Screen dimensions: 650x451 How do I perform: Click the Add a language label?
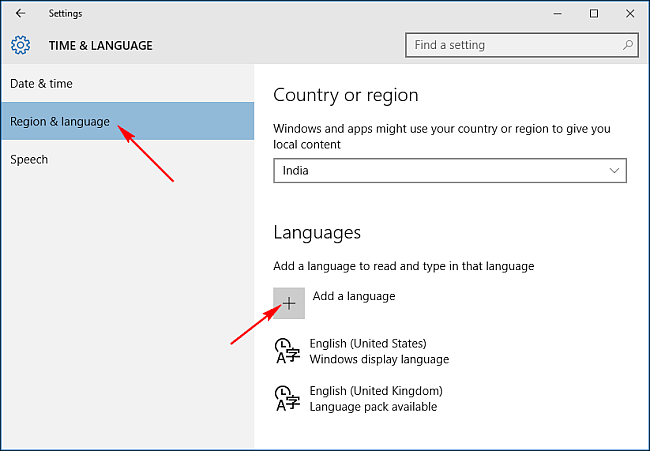click(354, 296)
